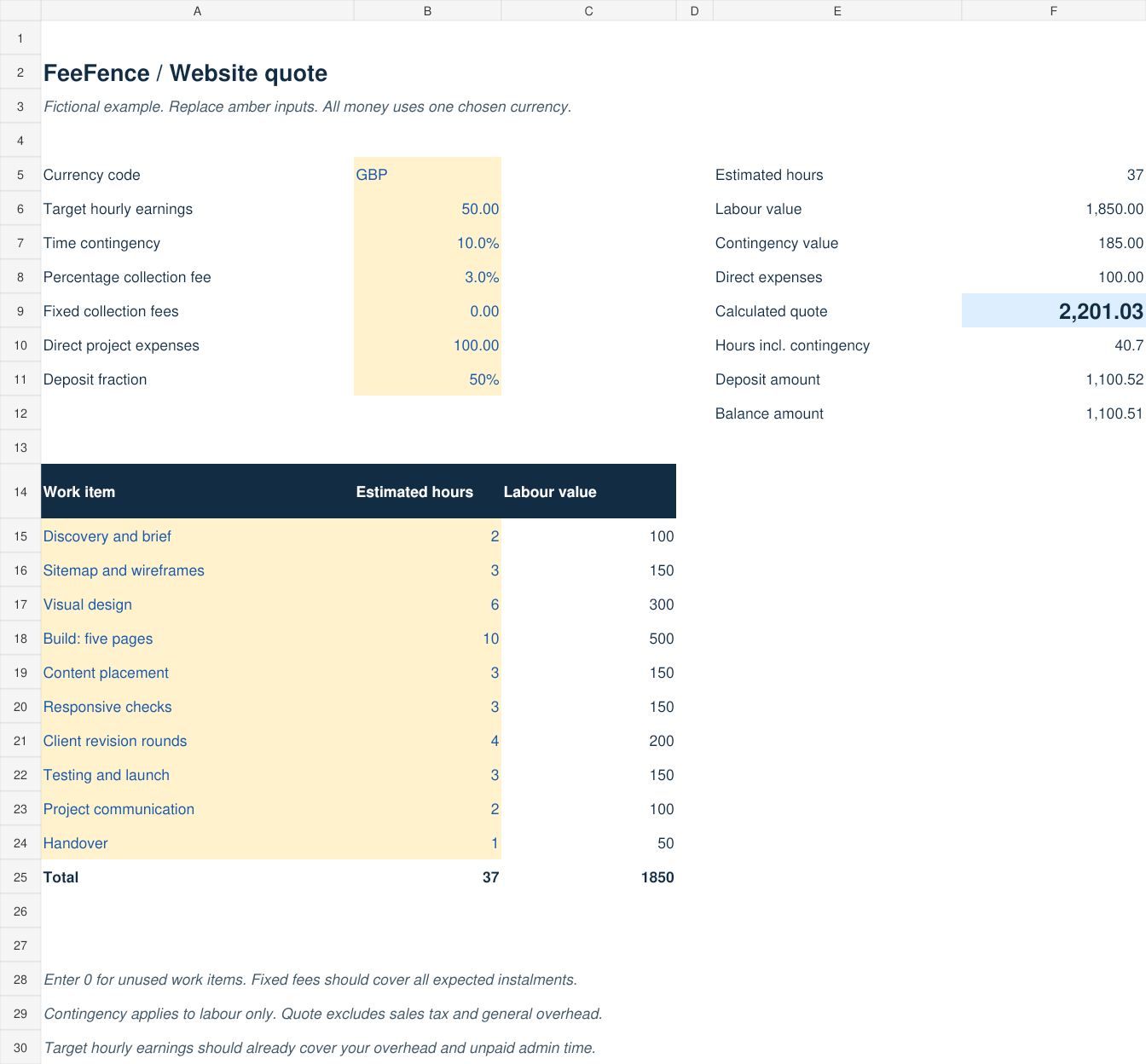Screen dimensions: 1146x1064
Task: Select column A header
Action: click(197, 10)
